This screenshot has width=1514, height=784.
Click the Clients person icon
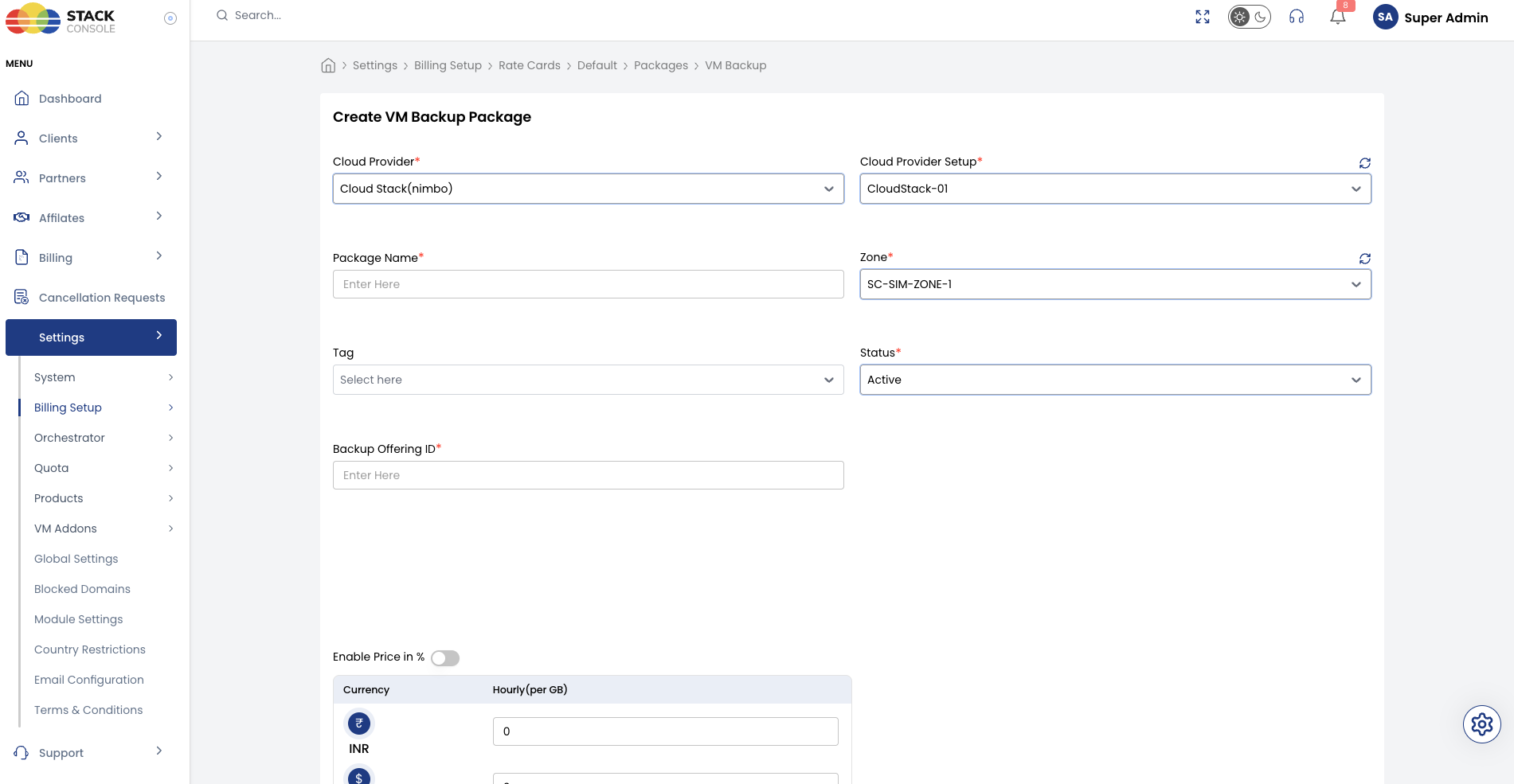[22, 138]
